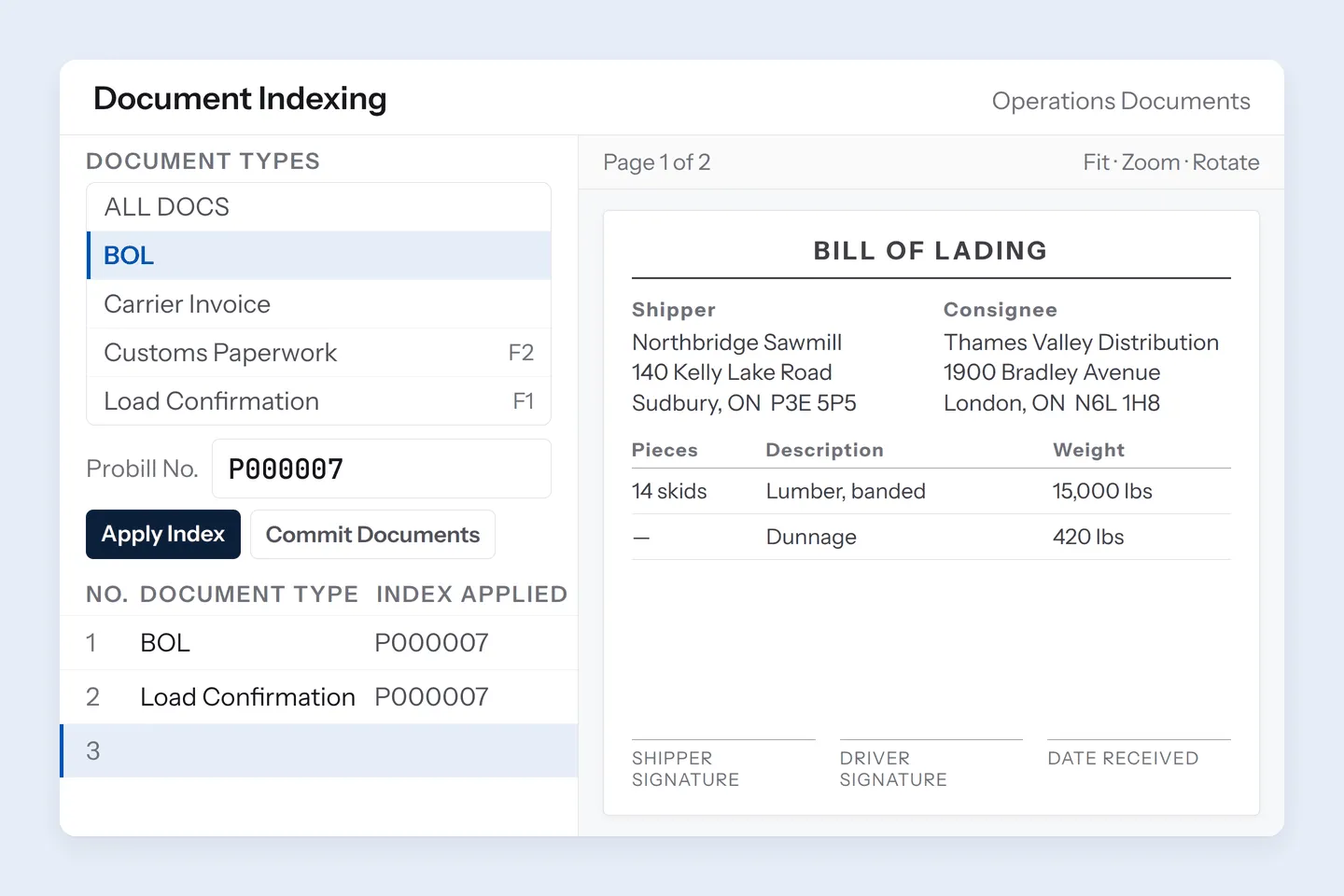Click the NO. column header

[106, 595]
